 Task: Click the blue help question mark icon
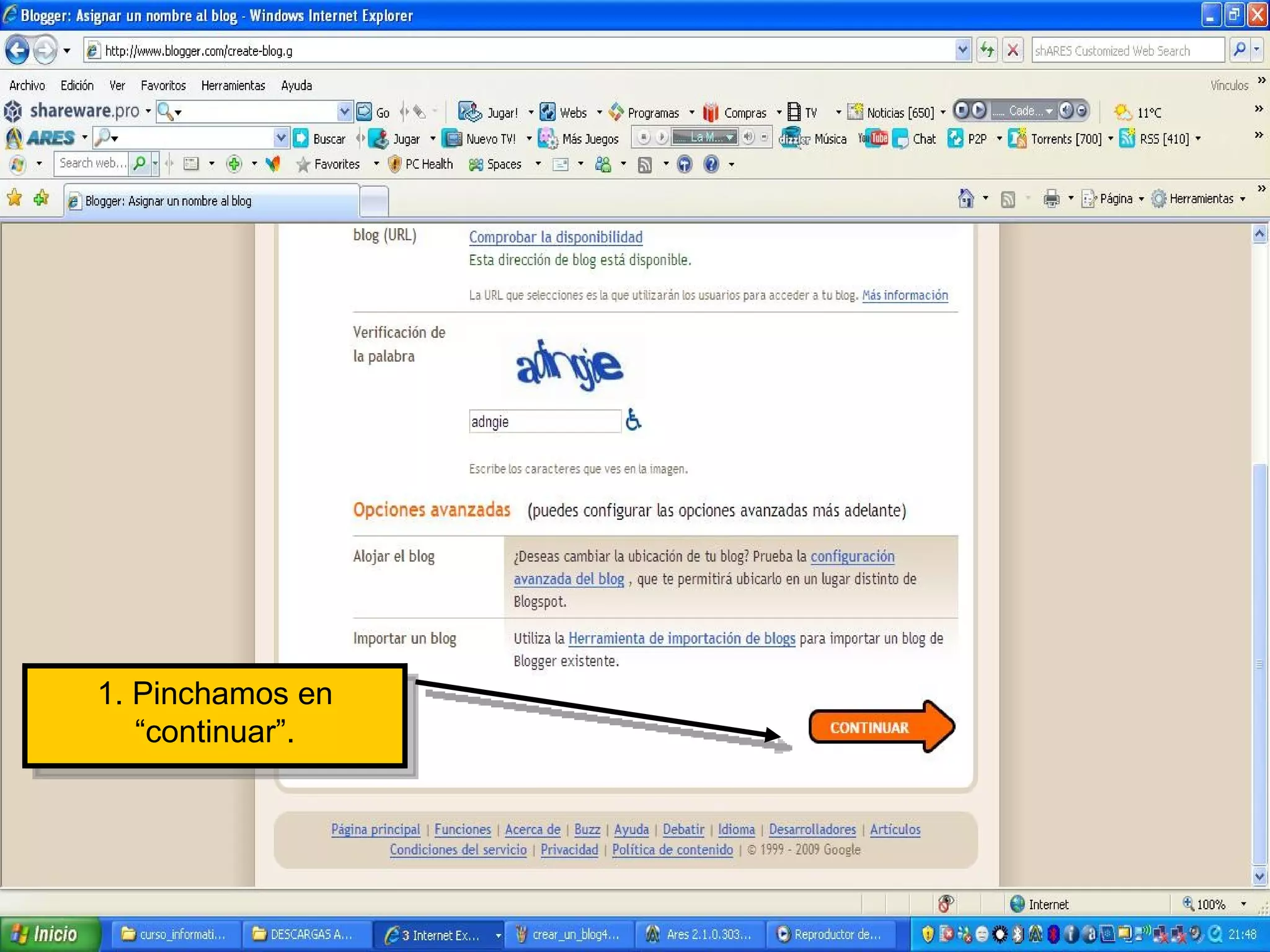[711, 164]
